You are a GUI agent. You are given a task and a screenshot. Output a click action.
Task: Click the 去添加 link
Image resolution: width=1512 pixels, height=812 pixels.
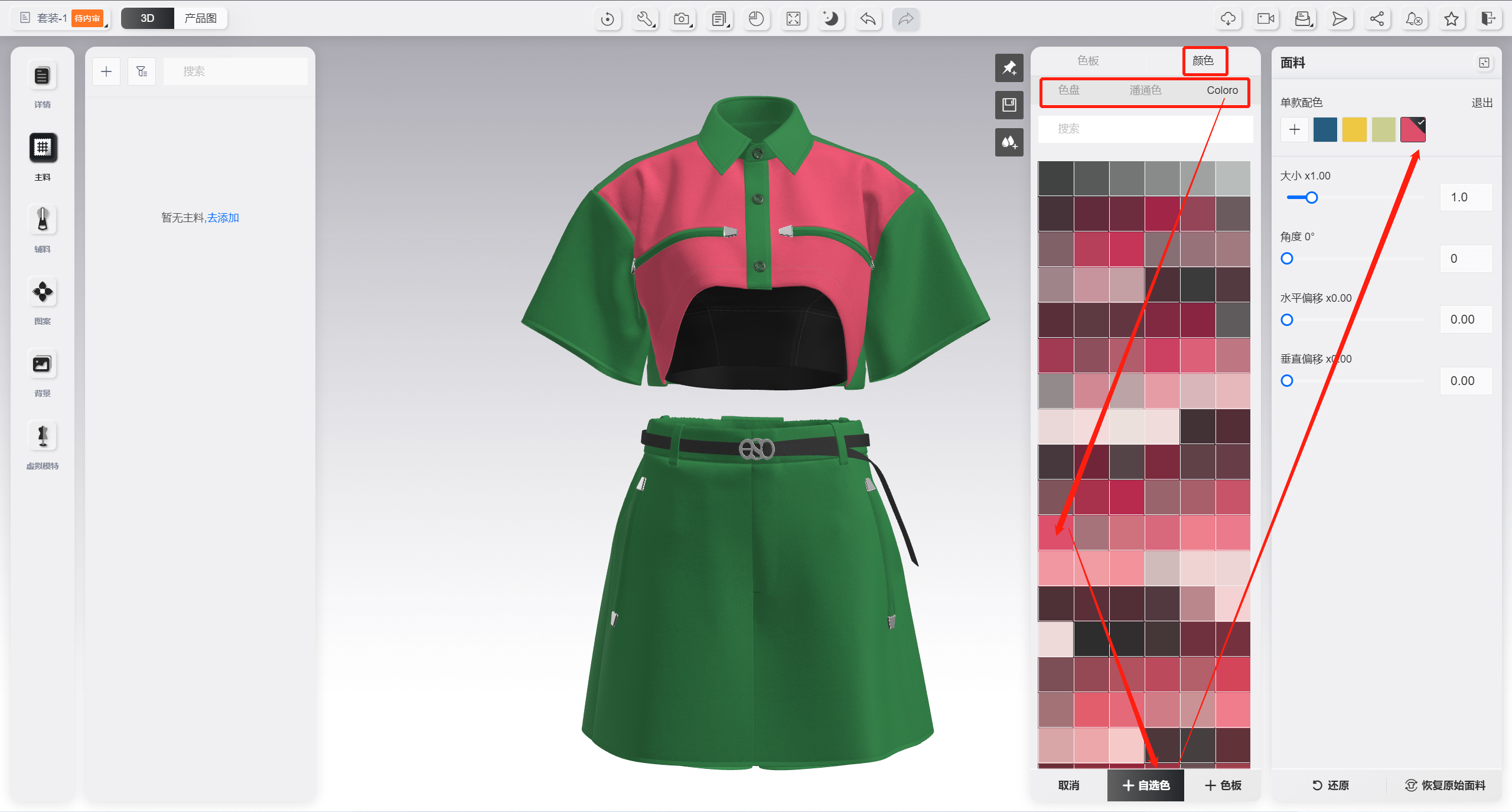pyautogui.click(x=223, y=218)
